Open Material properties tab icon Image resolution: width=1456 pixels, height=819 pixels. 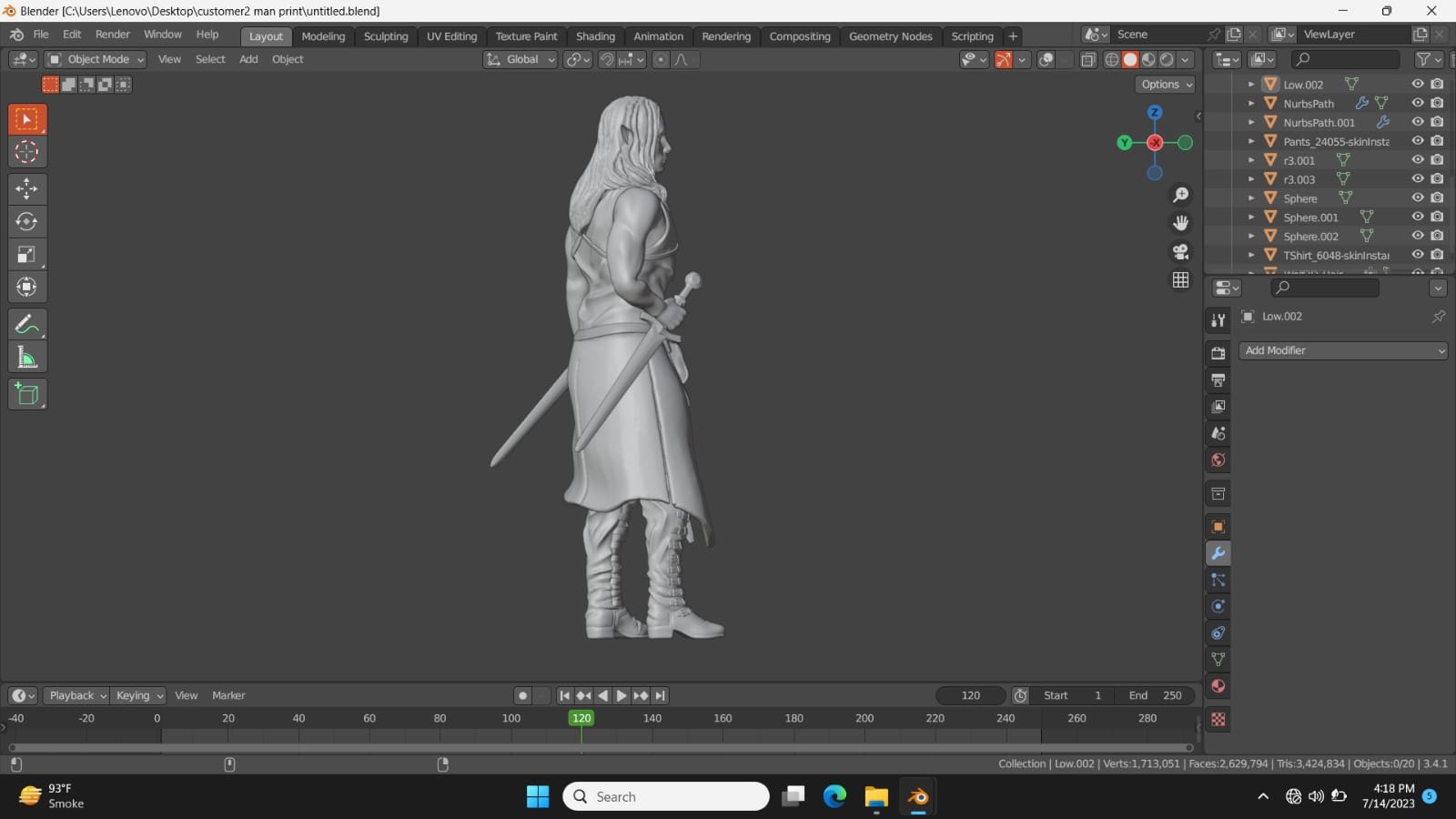(1218, 685)
